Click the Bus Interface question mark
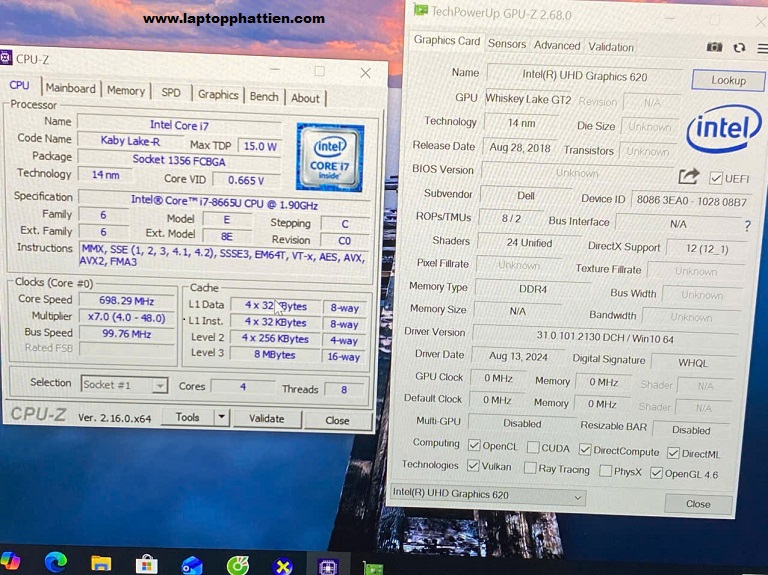Screen dimensions: 768x575 747,226
